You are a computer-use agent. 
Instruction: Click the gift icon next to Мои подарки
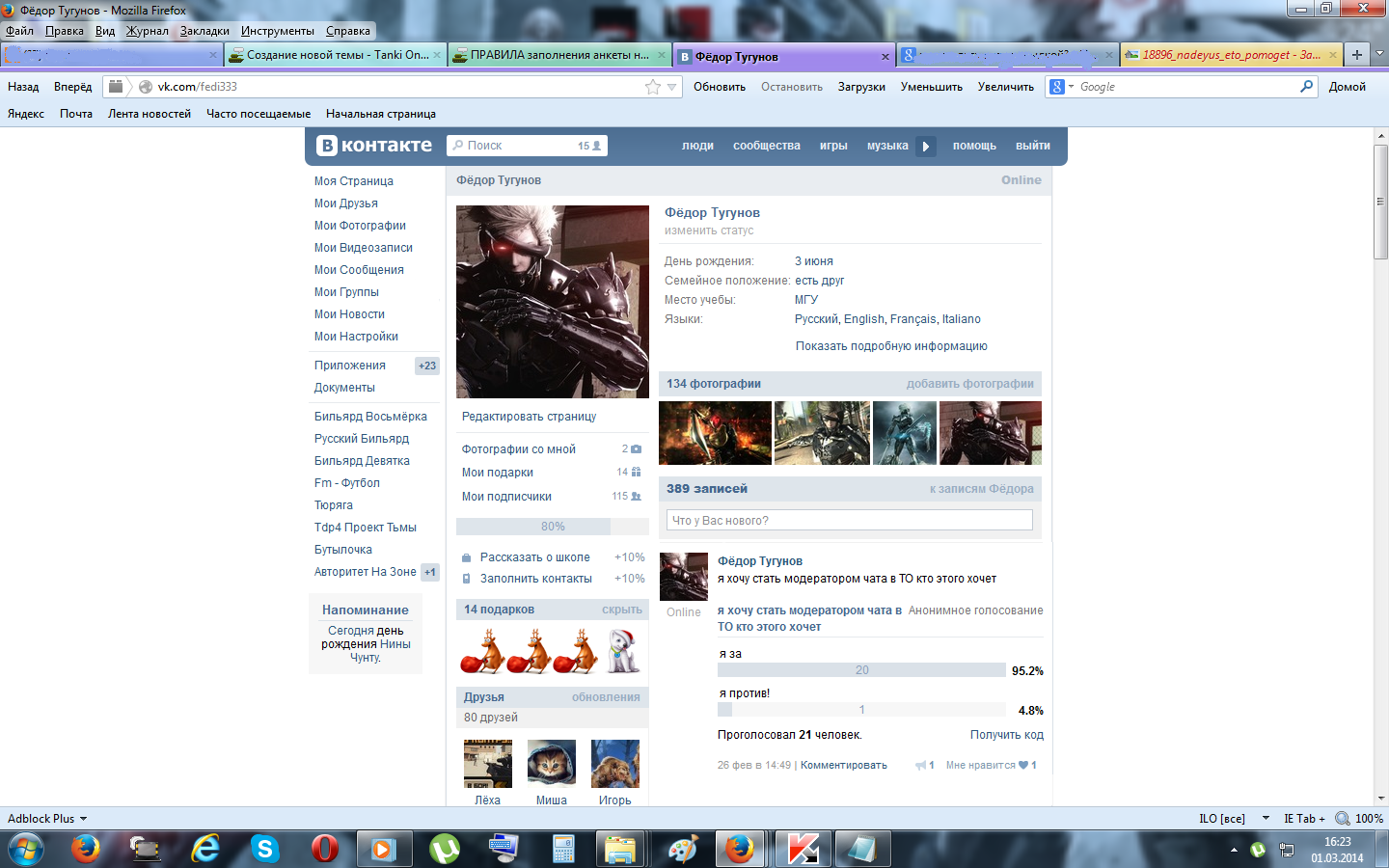[x=636, y=473]
